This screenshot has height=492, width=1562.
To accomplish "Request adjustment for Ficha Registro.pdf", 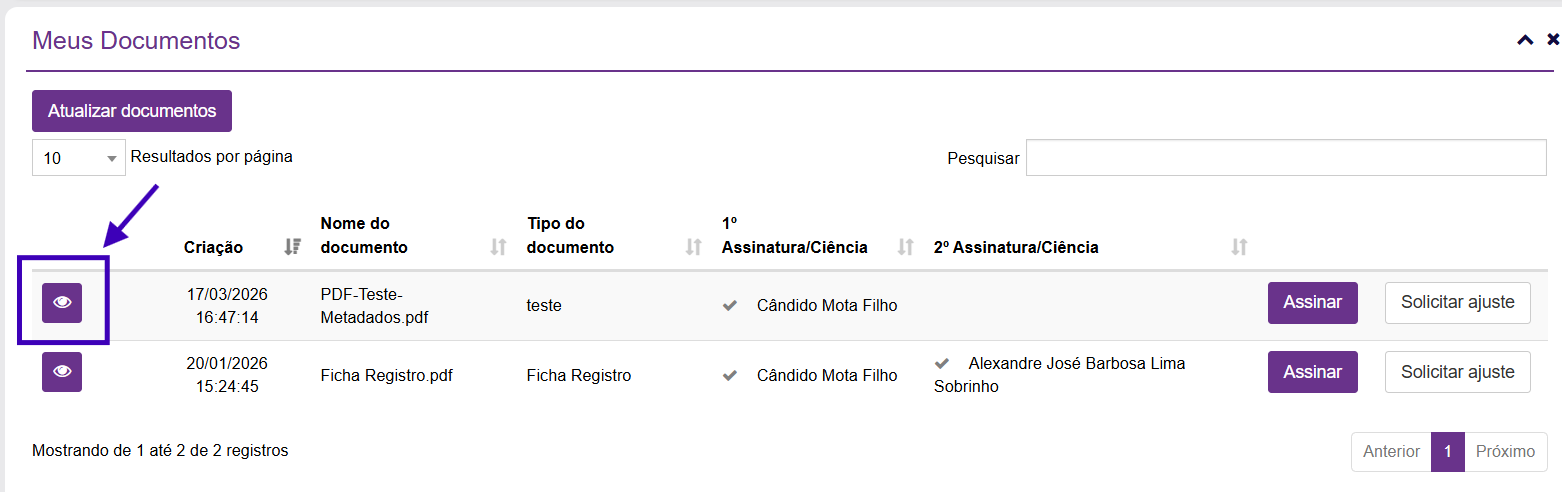I will coord(1457,372).
